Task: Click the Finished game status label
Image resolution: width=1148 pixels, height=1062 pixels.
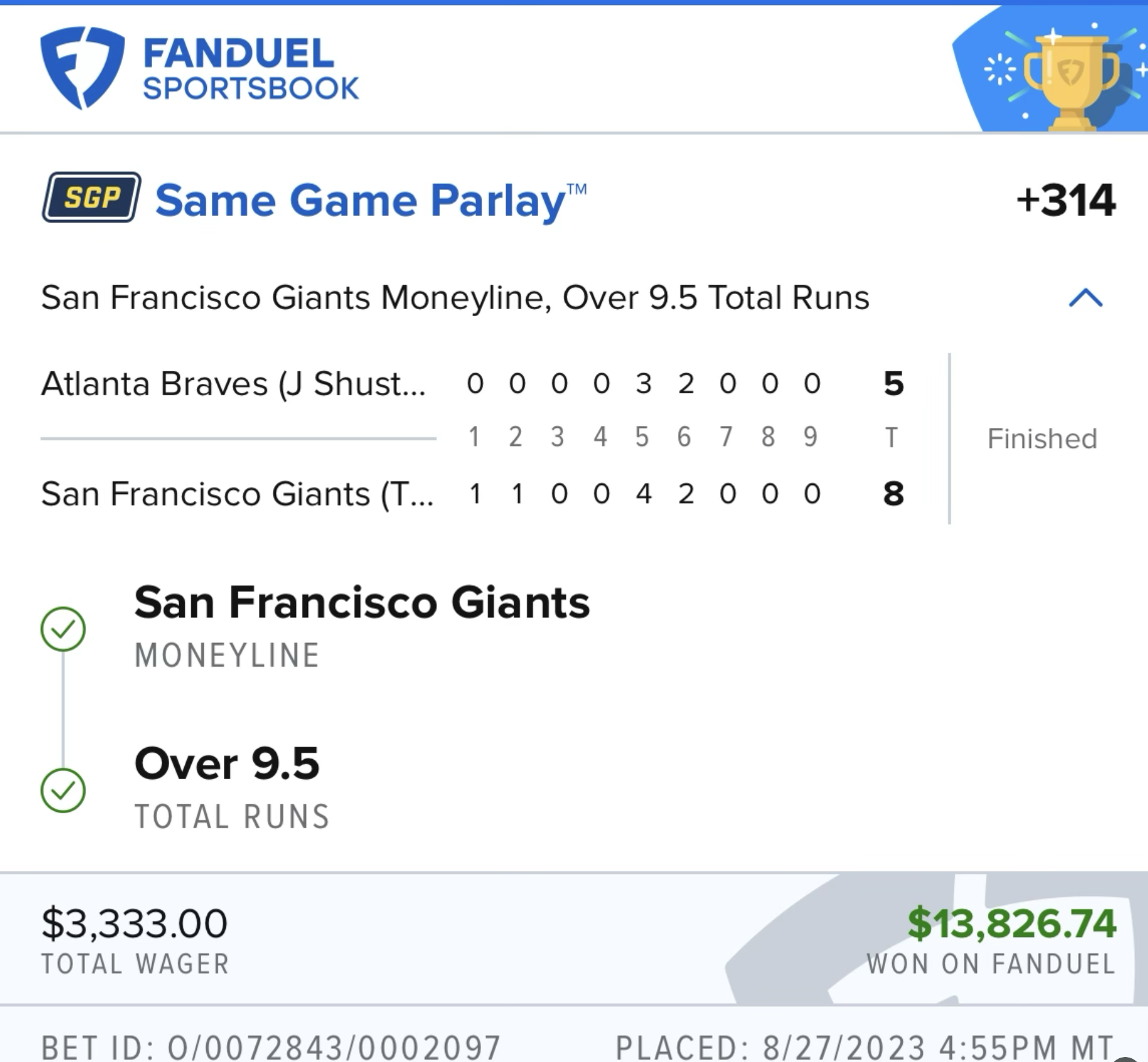Action: (x=1042, y=439)
